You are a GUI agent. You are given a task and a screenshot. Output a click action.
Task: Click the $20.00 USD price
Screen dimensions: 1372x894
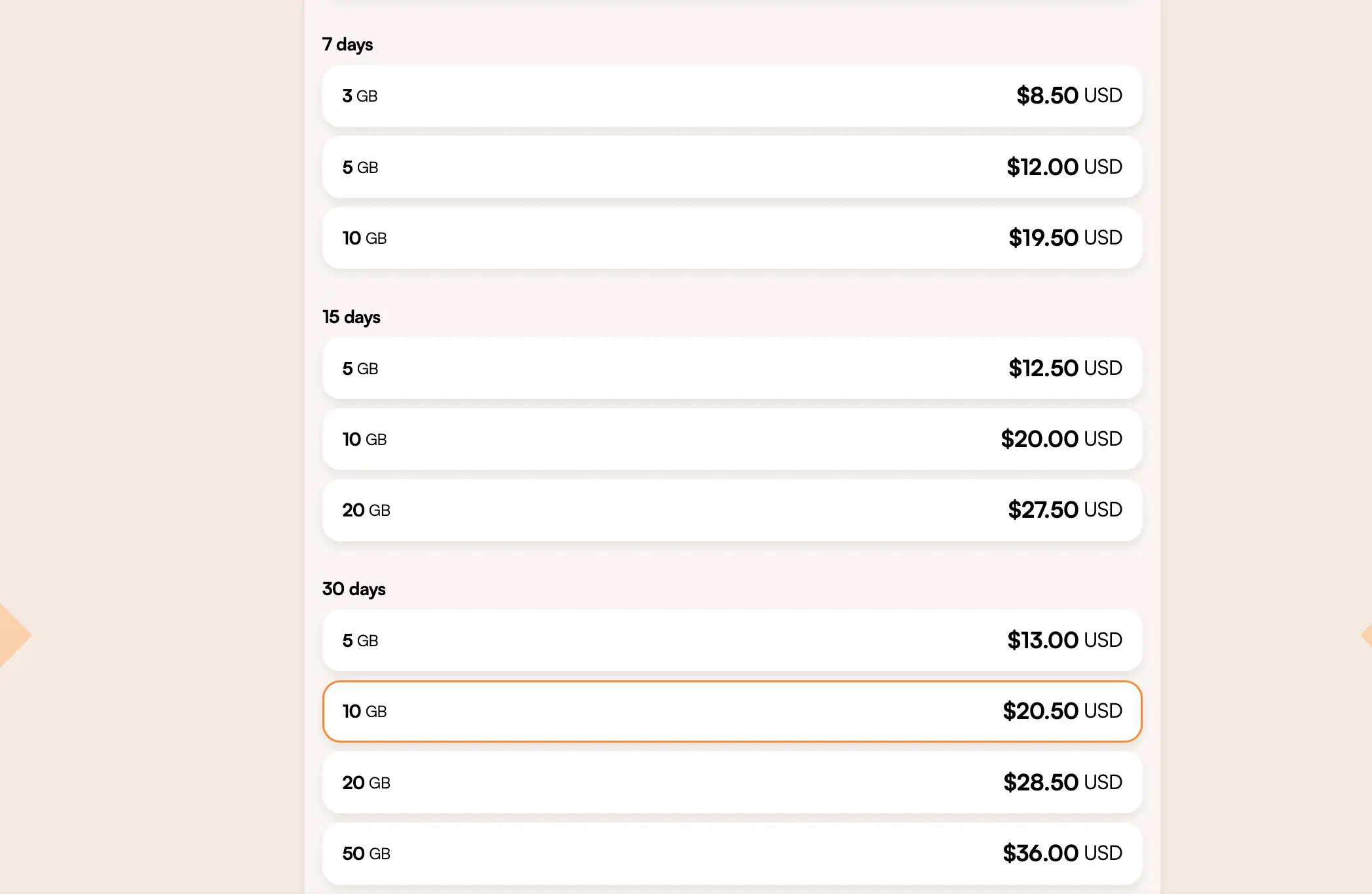[1061, 439]
